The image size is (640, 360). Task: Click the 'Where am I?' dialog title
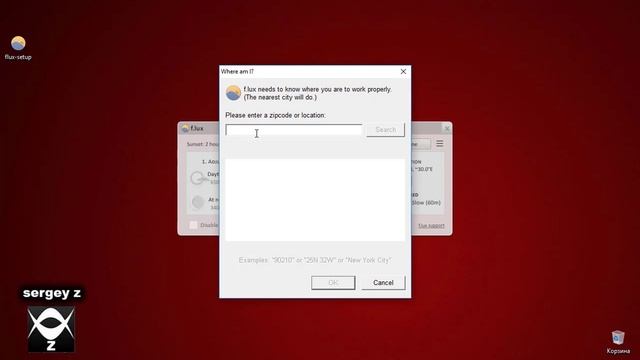point(237,71)
